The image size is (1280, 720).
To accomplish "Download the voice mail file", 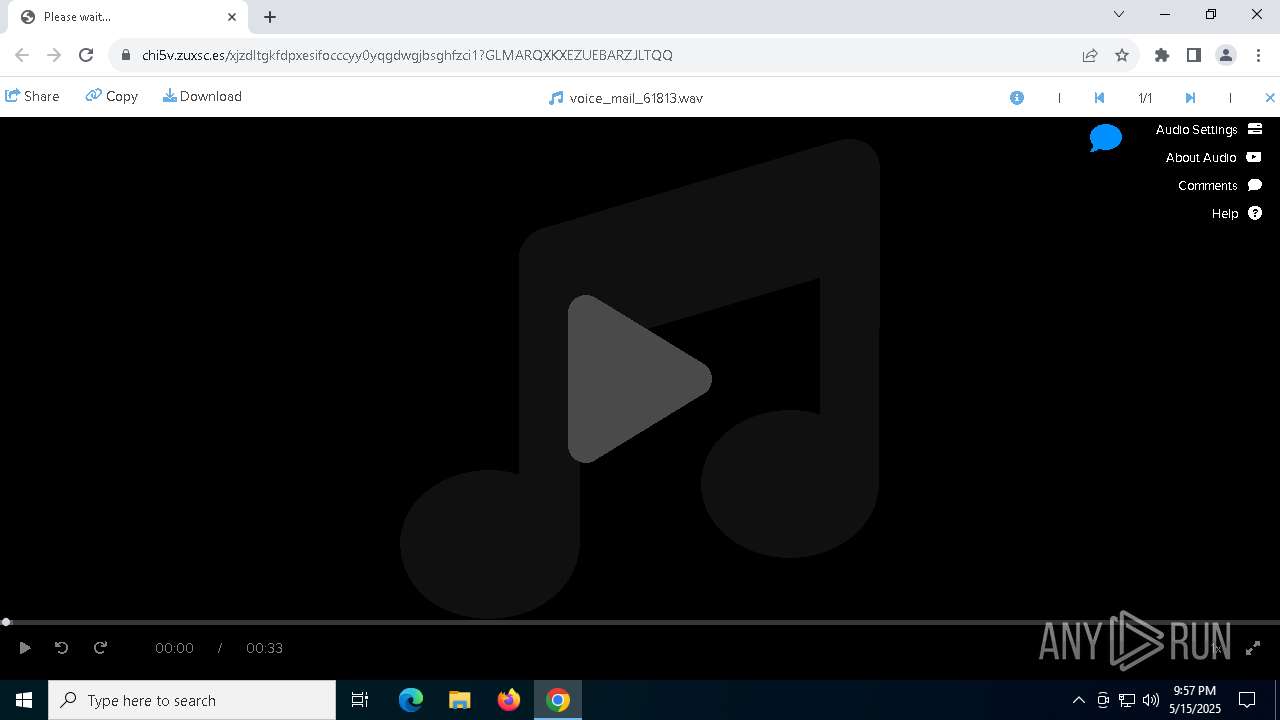I will (x=202, y=96).
